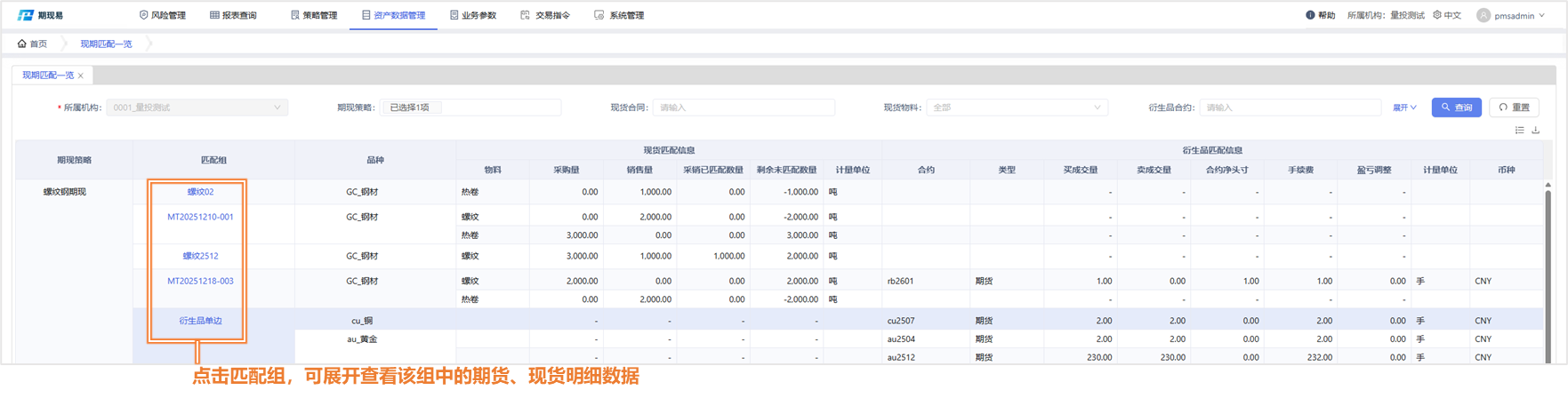Click the table download export icon
The height and width of the screenshot is (398, 1568).
[1536, 130]
